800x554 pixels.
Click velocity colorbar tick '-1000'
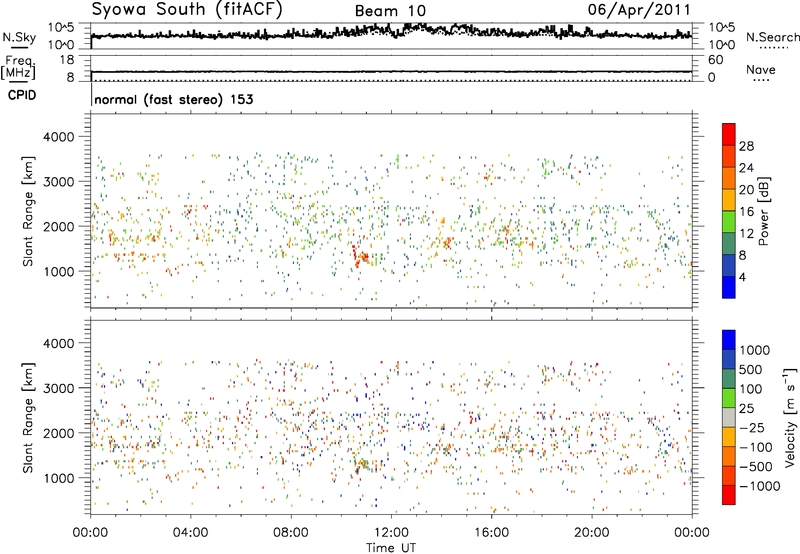pyautogui.click(x=760, y=486)
